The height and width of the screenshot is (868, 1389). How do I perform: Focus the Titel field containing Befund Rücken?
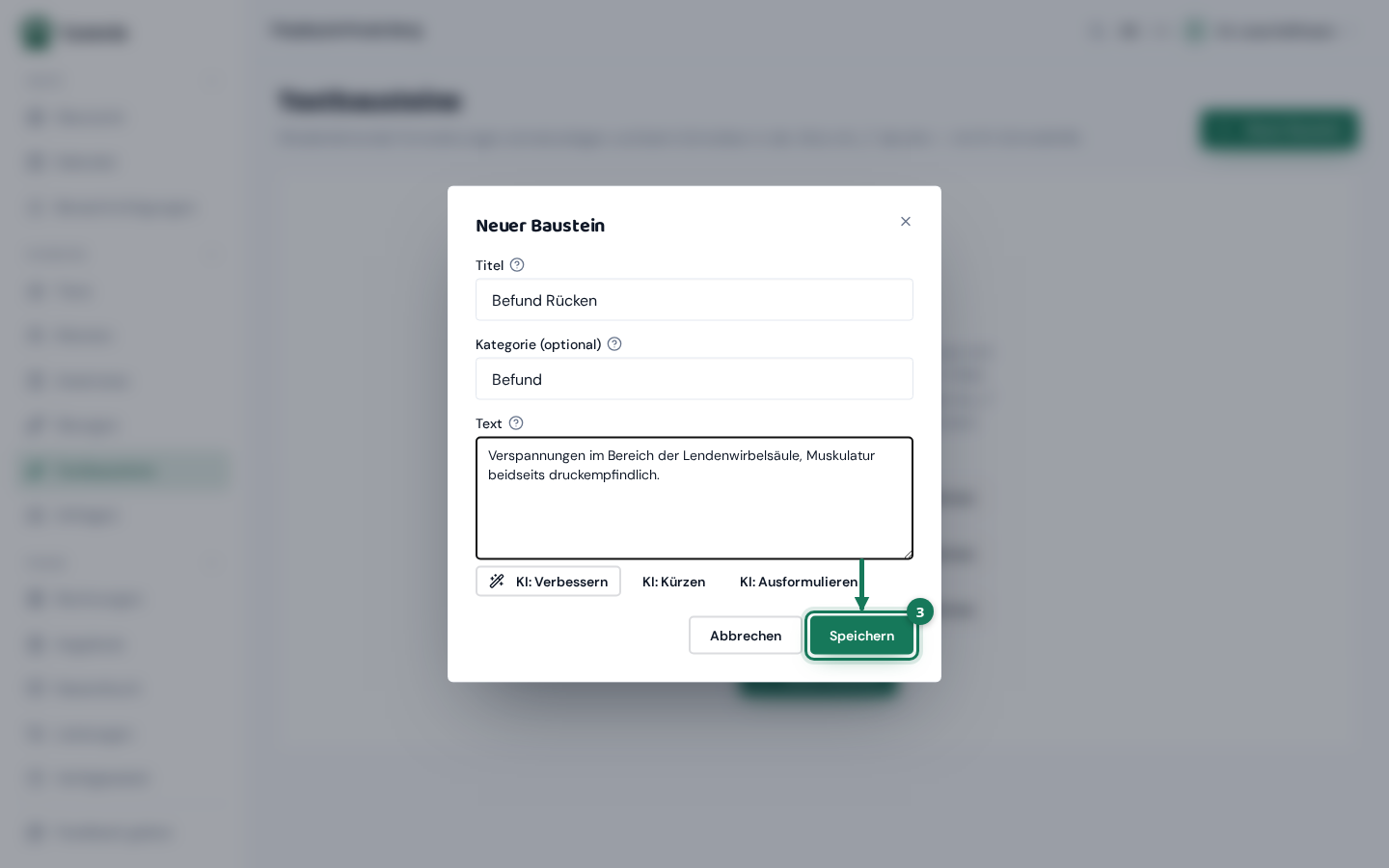click(694, 300)
